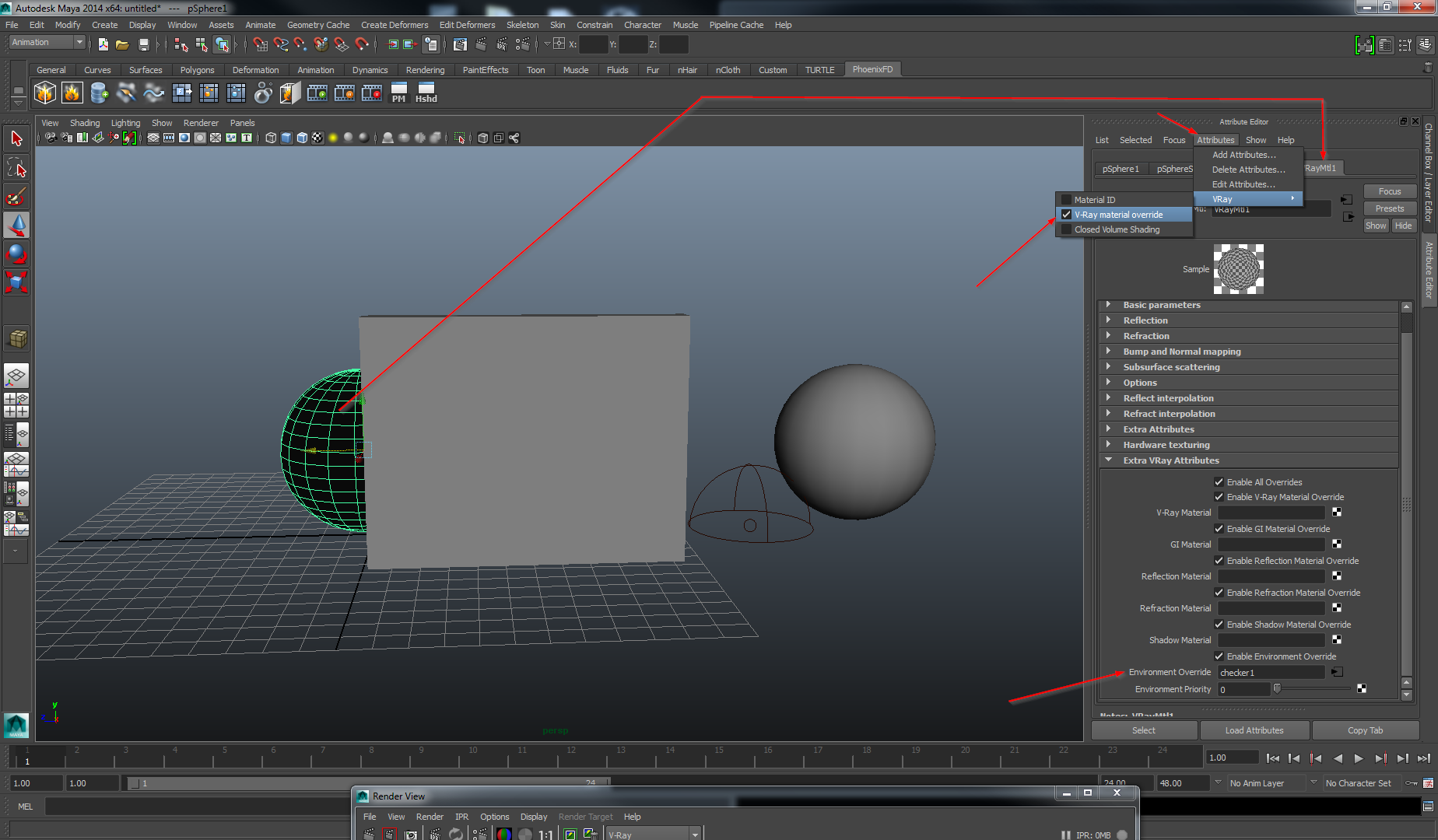Select the pSphere1 attribute tab
The width and height of the screenshot is (1438, 840).
click(1121, 169)
